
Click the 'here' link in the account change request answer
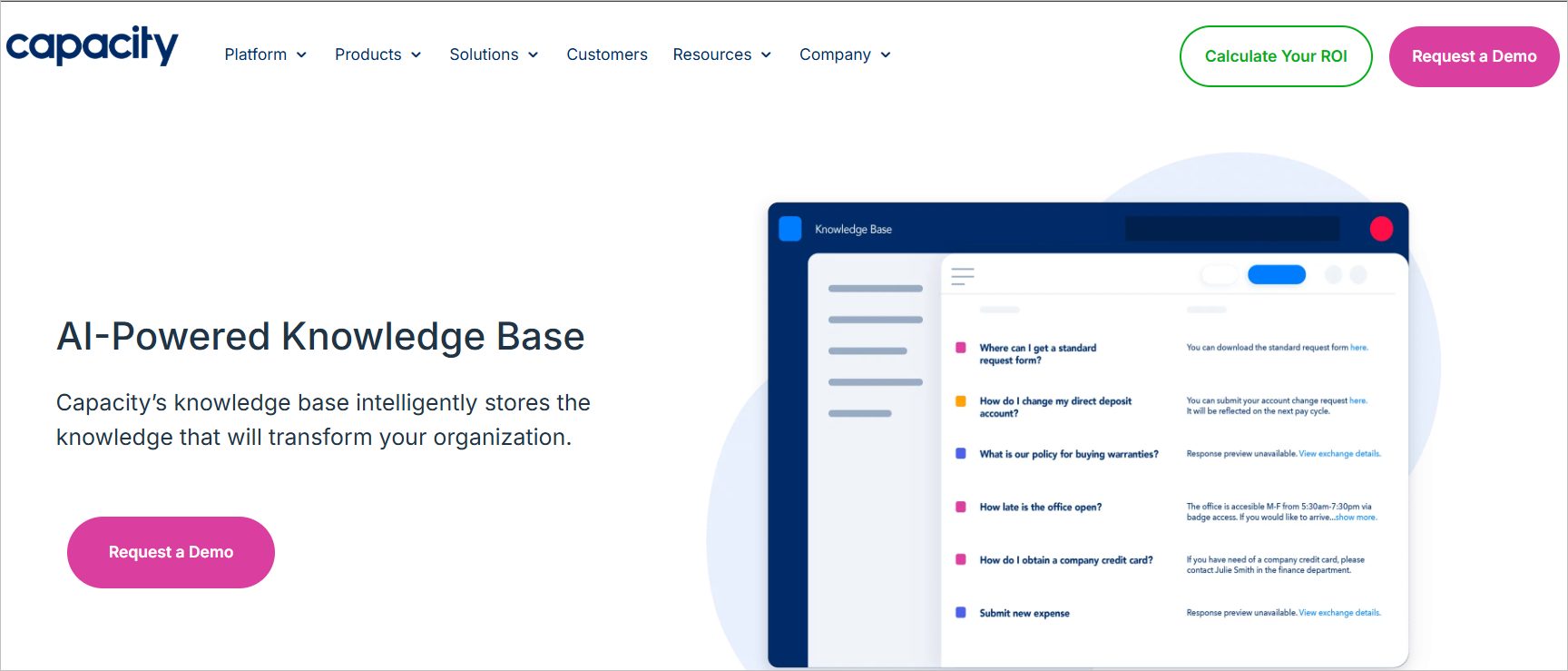[x=1357, y=400]
